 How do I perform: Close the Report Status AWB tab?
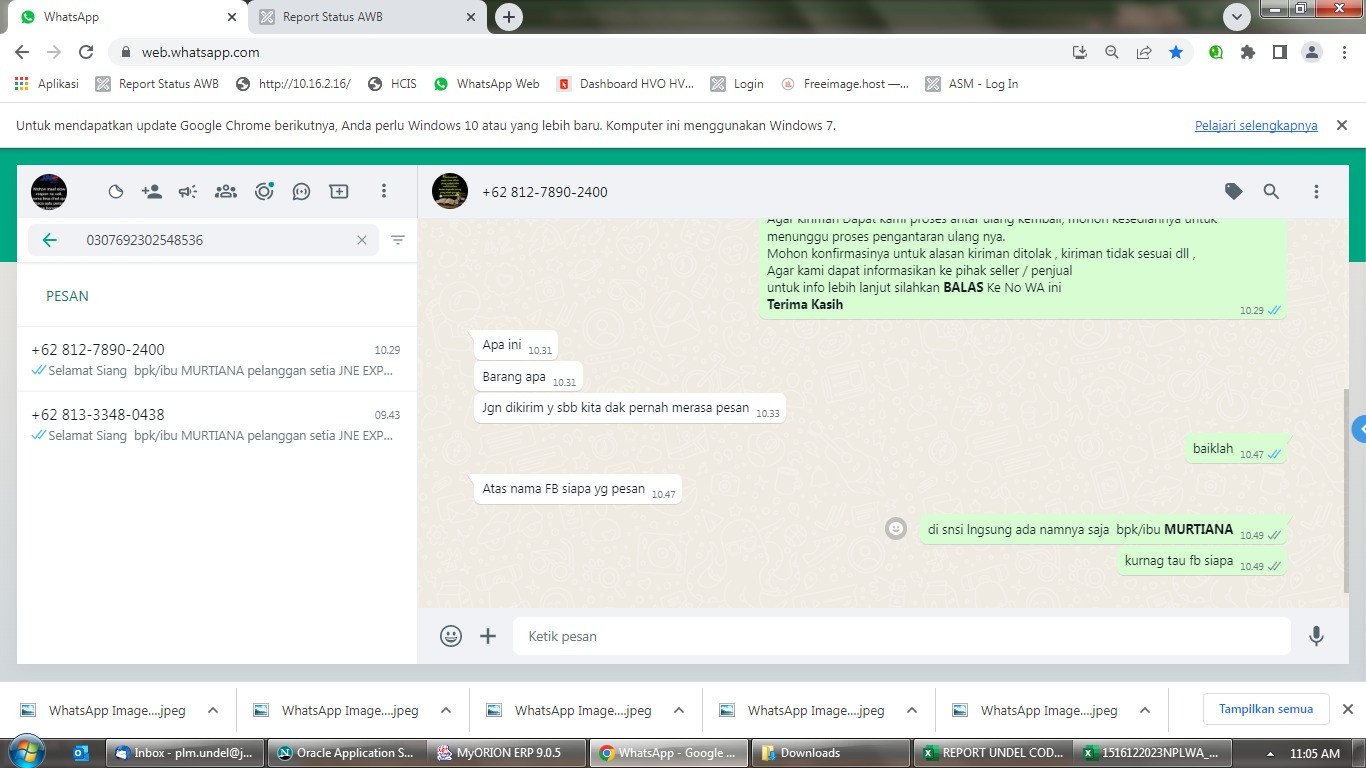pyautogui.click(x=472, y=17)
